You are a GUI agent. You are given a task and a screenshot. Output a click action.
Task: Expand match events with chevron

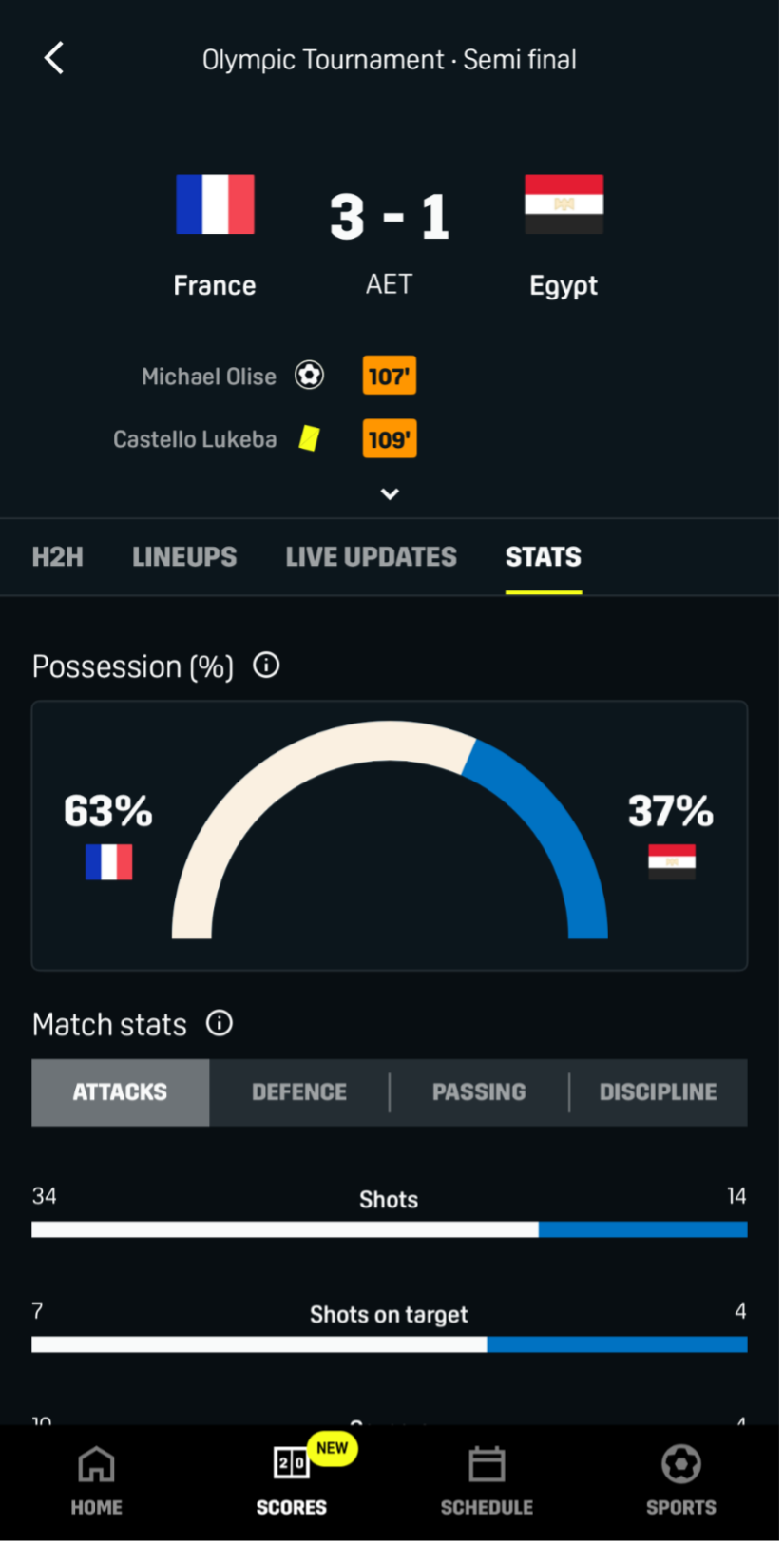(x=390, y=493)
